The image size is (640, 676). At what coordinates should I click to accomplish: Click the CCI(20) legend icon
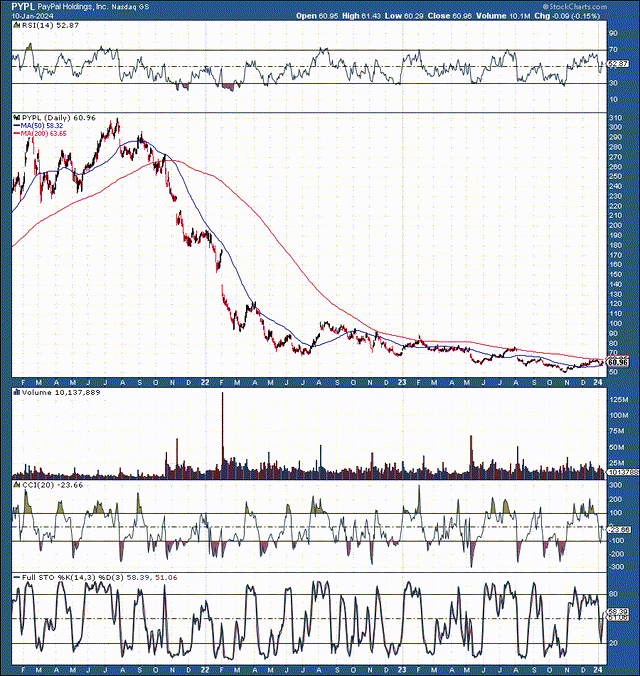(17, 485)
